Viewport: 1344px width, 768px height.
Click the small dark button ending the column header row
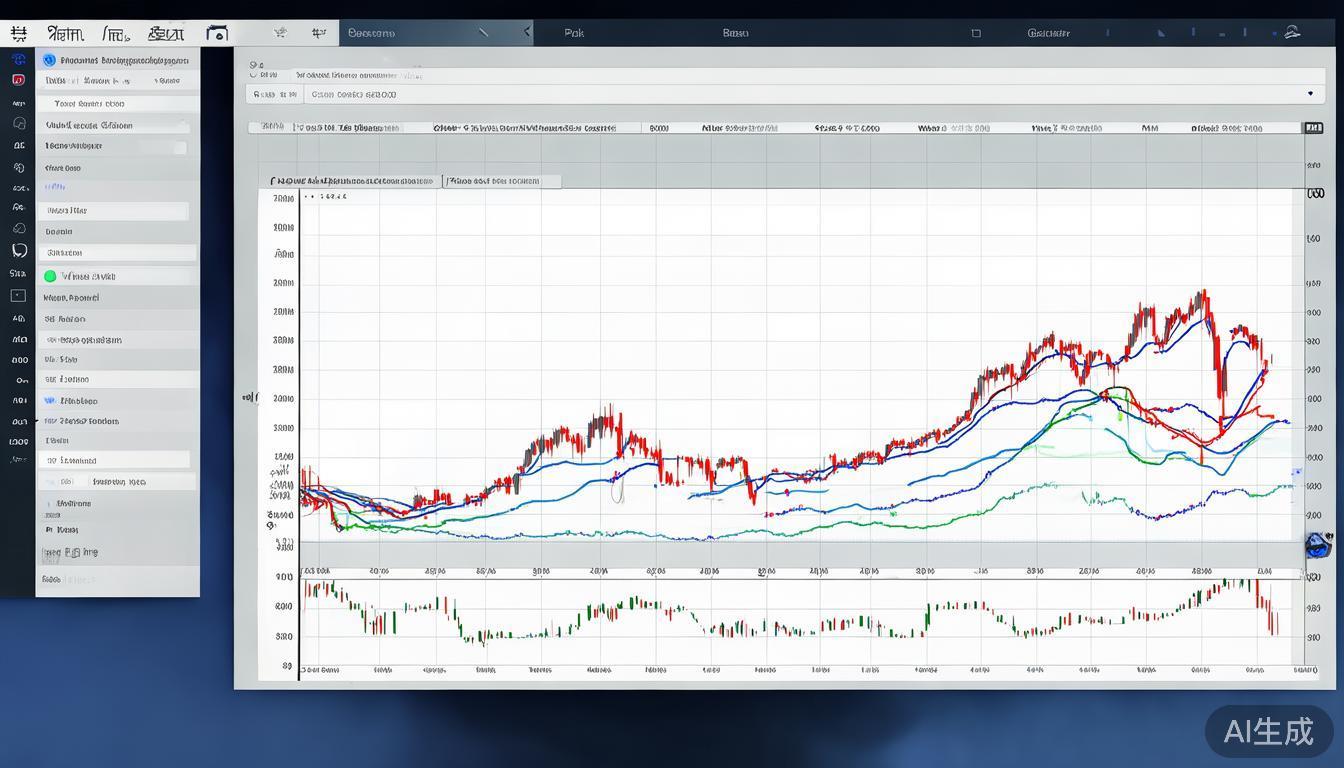point(1312,128)
